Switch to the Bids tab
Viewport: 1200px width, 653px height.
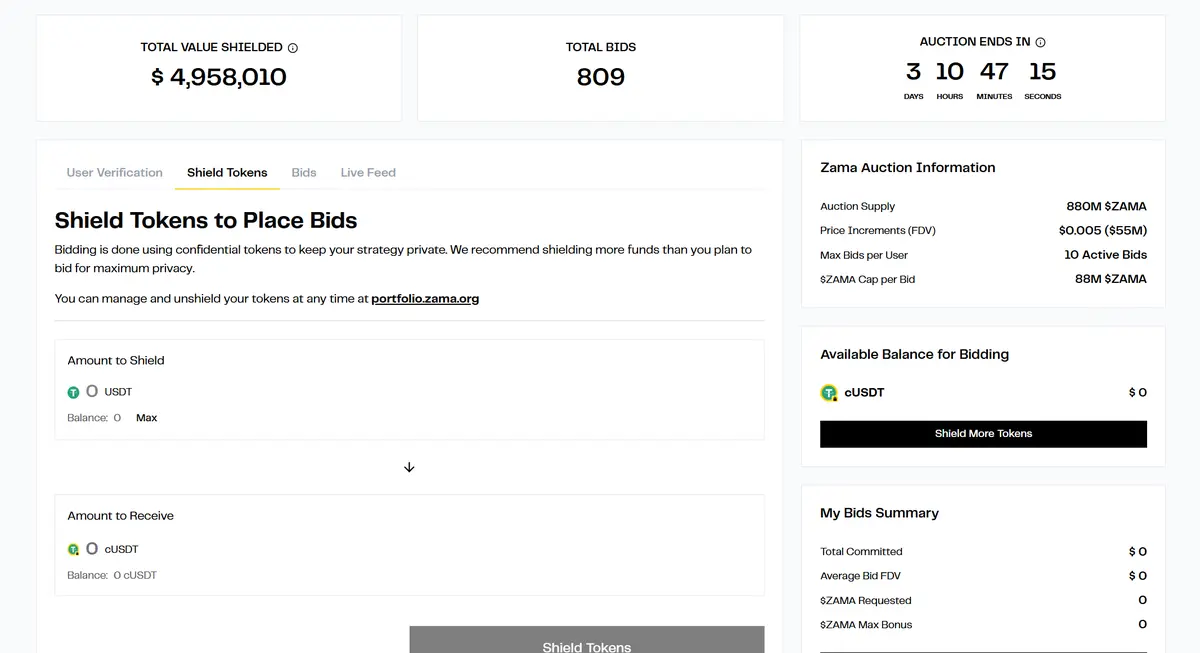coord(304,172)
